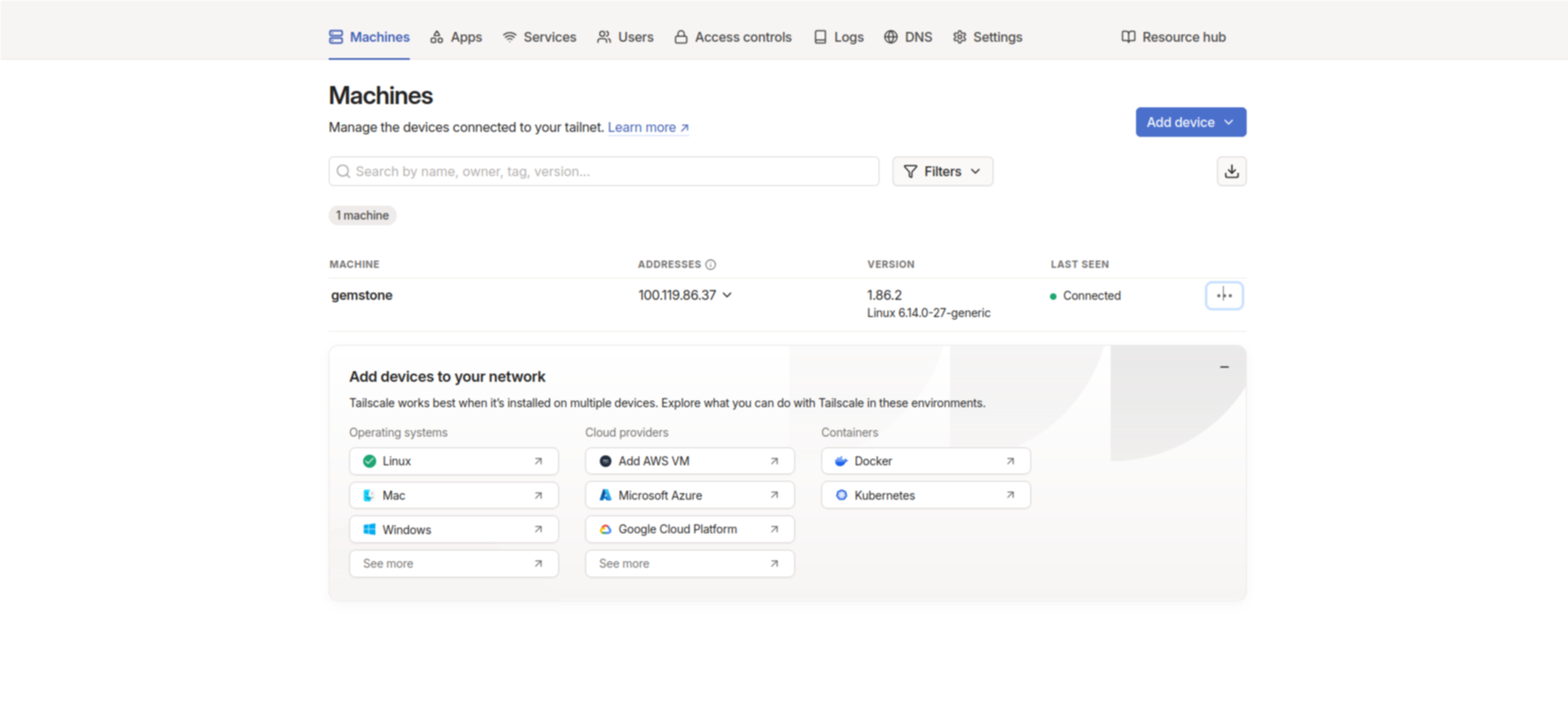Open the Mac install guide

tap(454, 496)
